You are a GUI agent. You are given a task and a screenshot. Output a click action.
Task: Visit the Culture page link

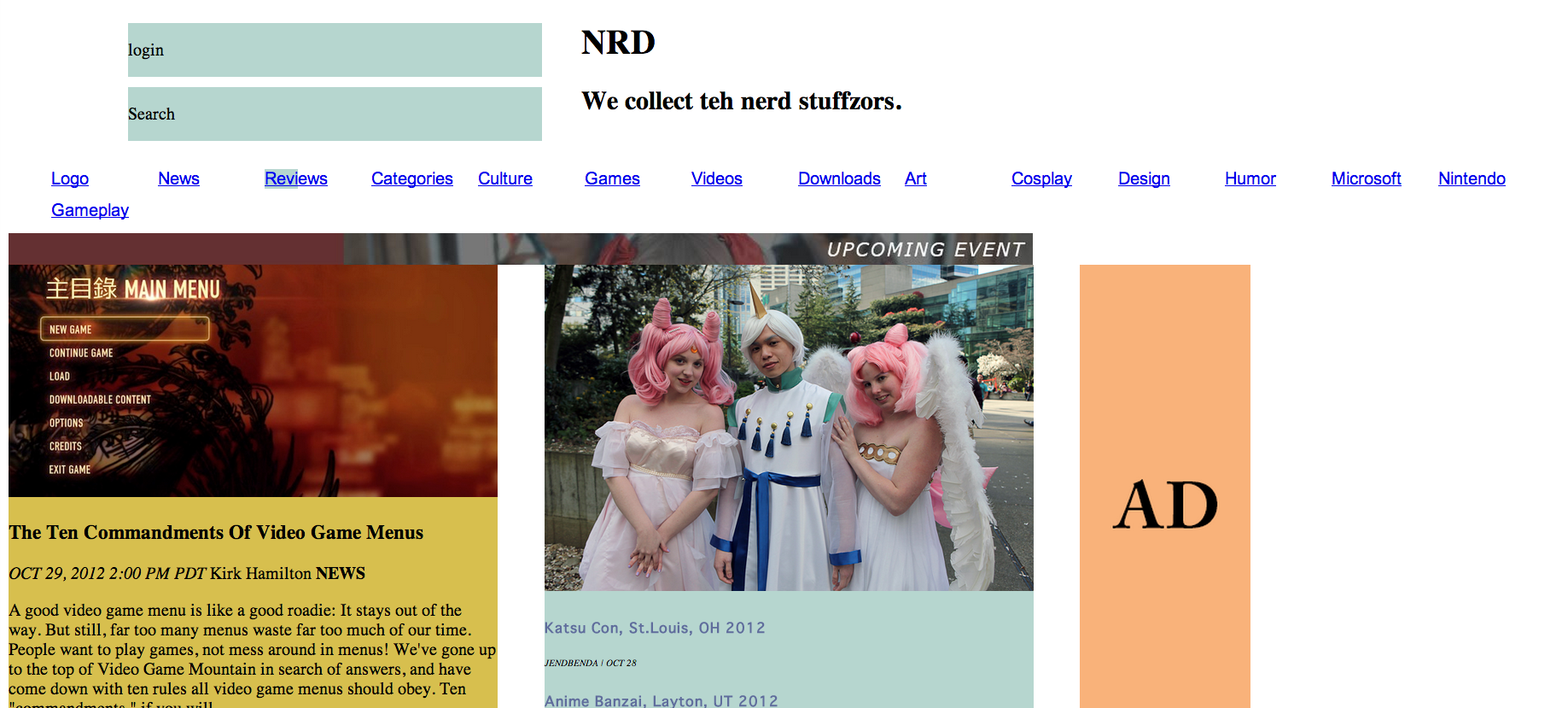coord(505,178)
